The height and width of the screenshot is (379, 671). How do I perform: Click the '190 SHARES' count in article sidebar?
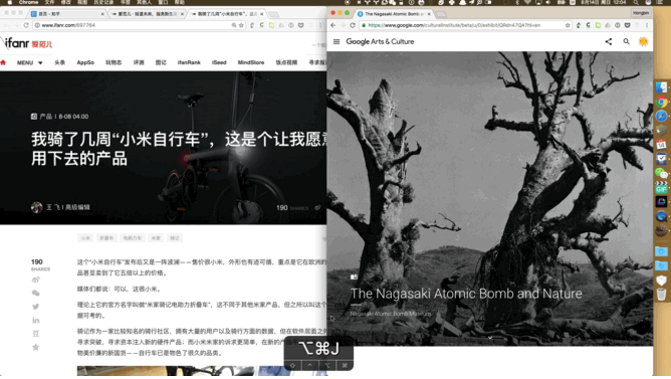[x=40, y=265]
